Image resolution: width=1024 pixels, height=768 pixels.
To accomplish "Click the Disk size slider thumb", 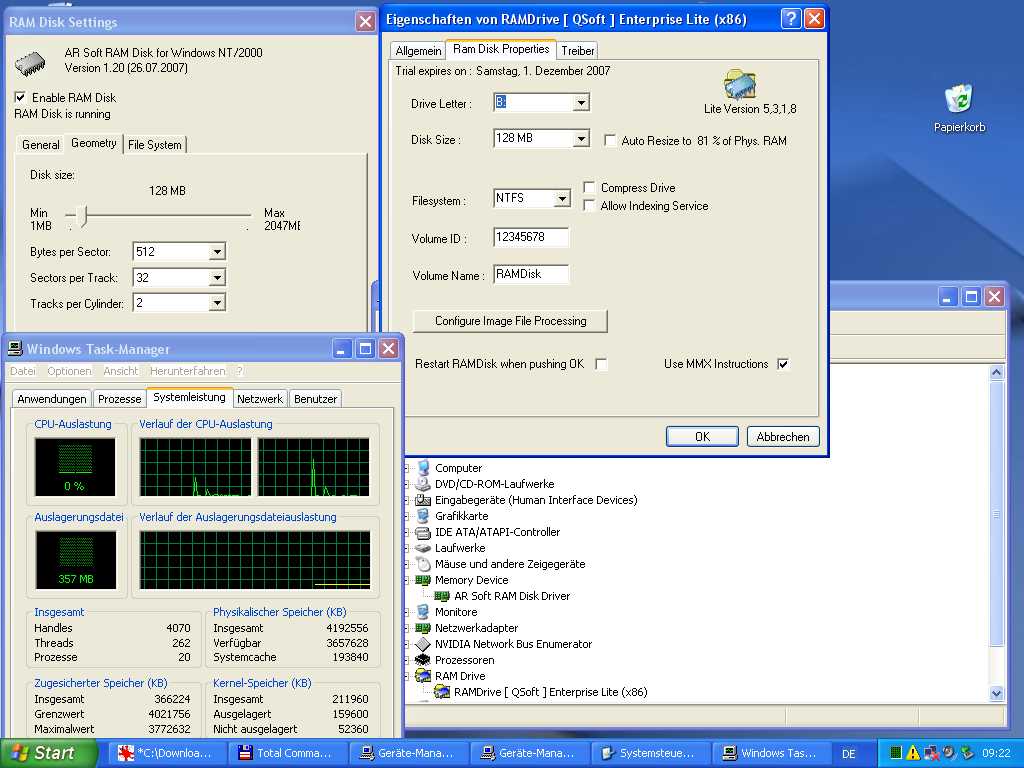I will 82,216.
